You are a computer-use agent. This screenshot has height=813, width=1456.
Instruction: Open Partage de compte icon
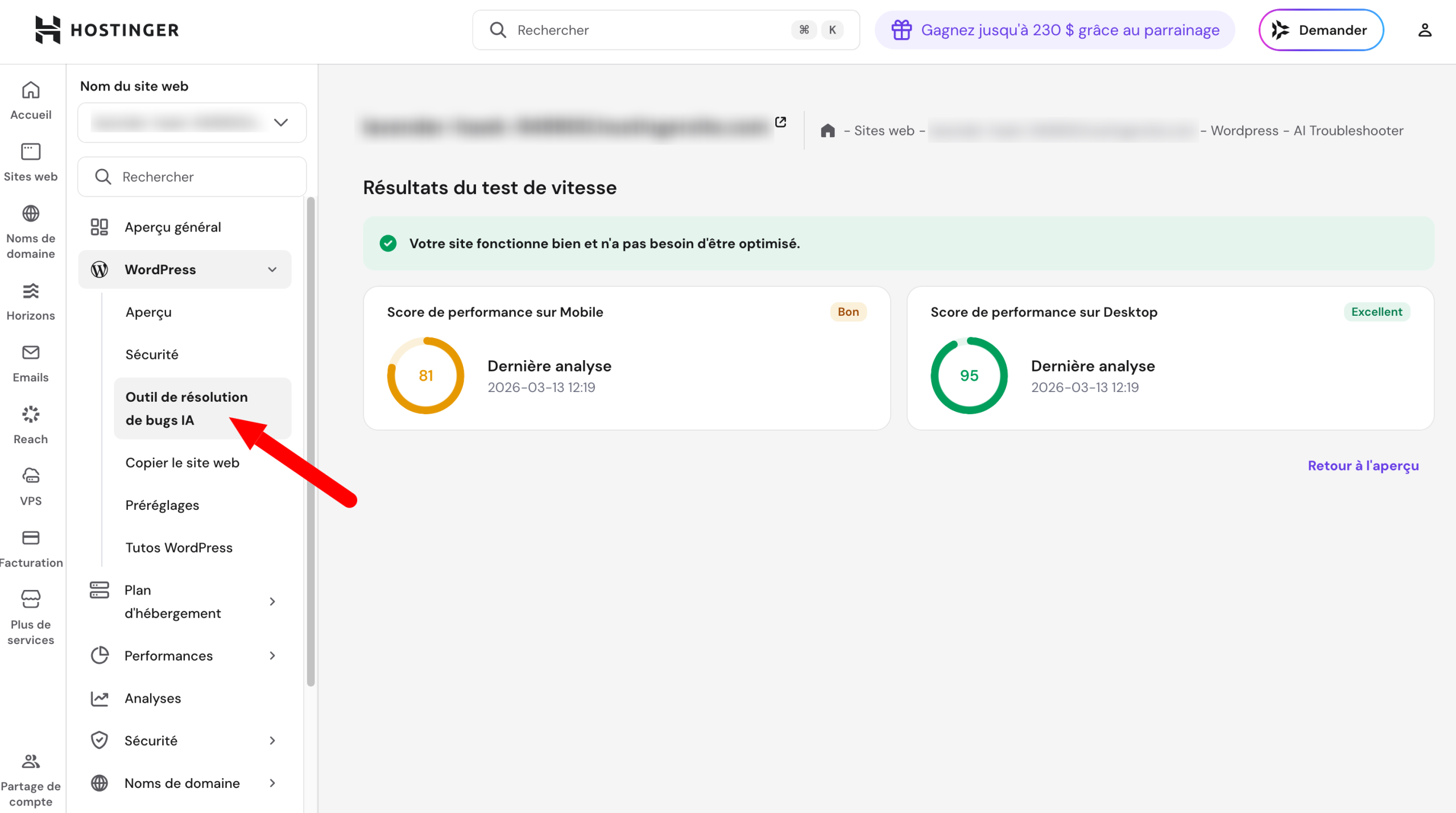point(31,761)
